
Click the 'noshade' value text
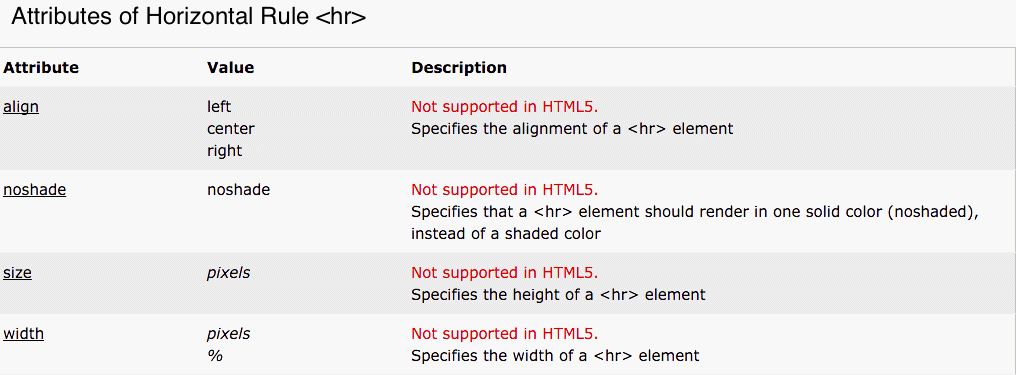tap(238, 190)
